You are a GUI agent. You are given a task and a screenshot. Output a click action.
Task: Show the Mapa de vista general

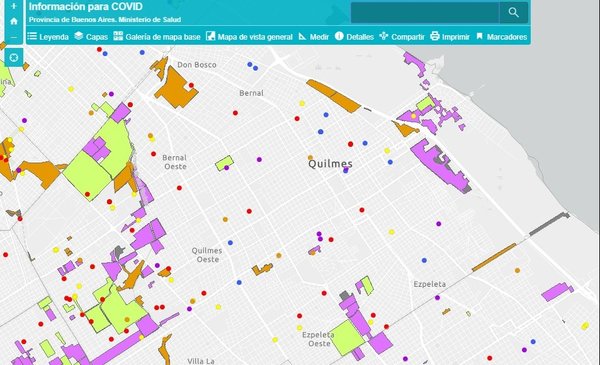click(x=249, y=37)
